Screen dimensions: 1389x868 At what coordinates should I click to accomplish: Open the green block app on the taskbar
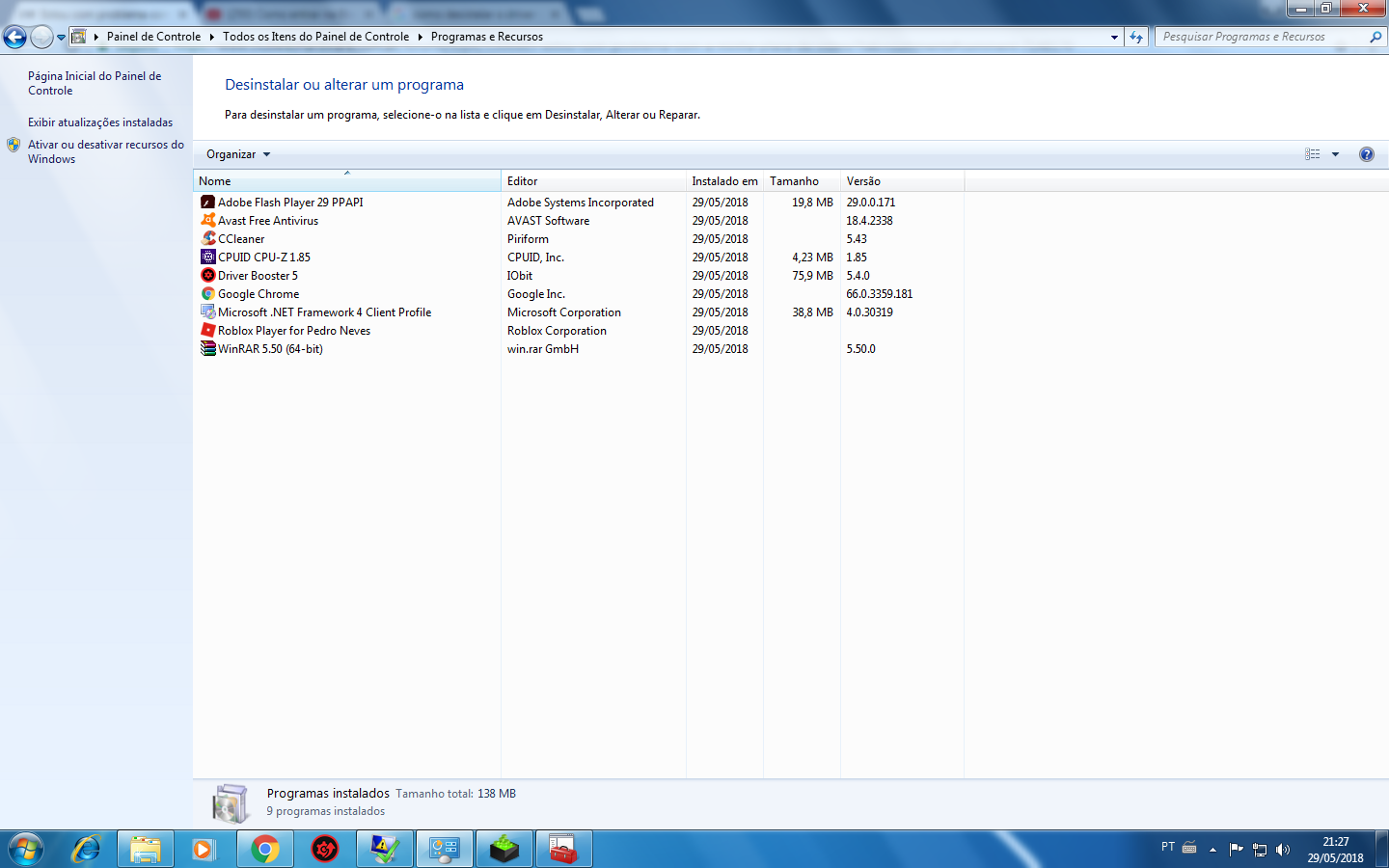click(x=504, y=849)
